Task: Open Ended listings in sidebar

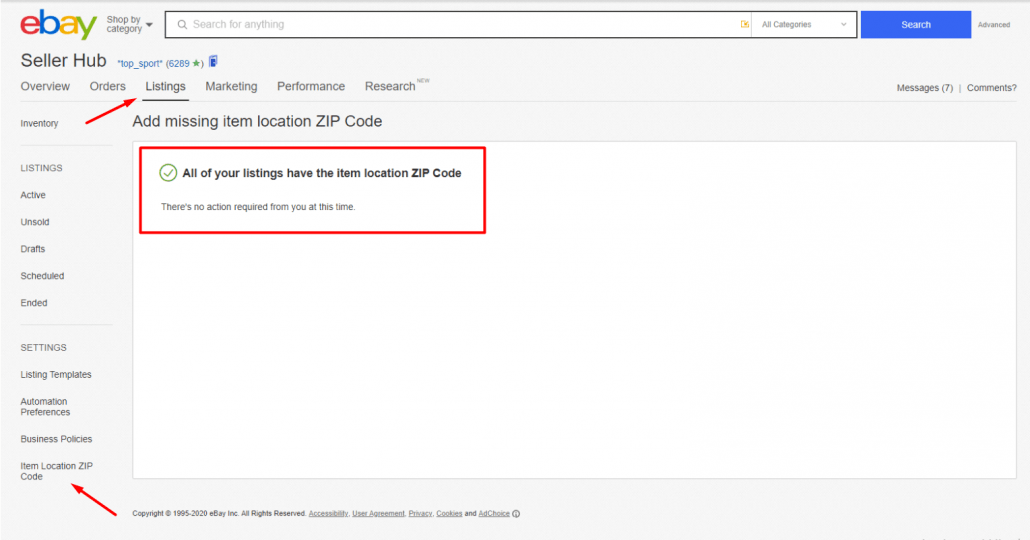Action: coord(34,303)
